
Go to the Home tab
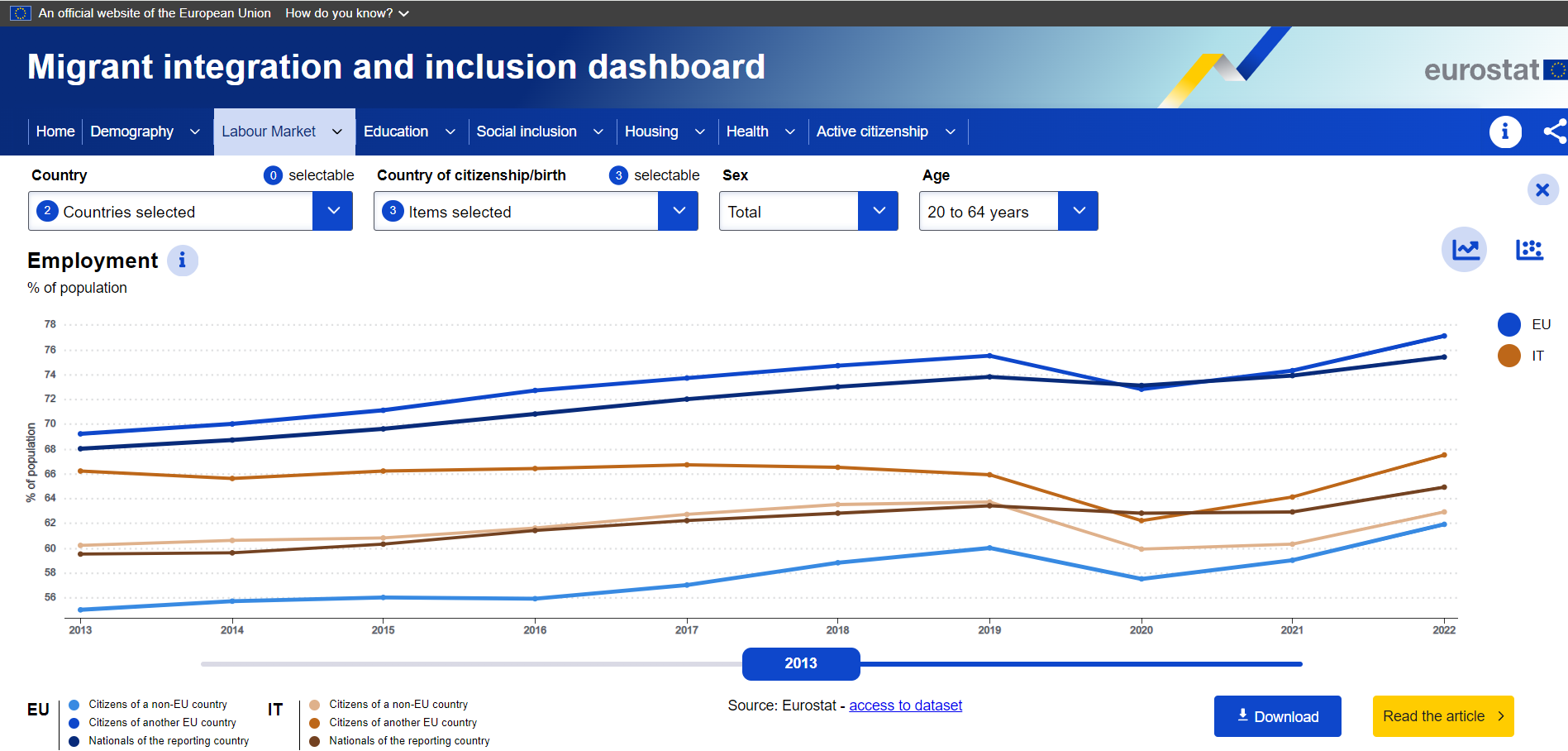pyautogui.click(x=55, y=132)
